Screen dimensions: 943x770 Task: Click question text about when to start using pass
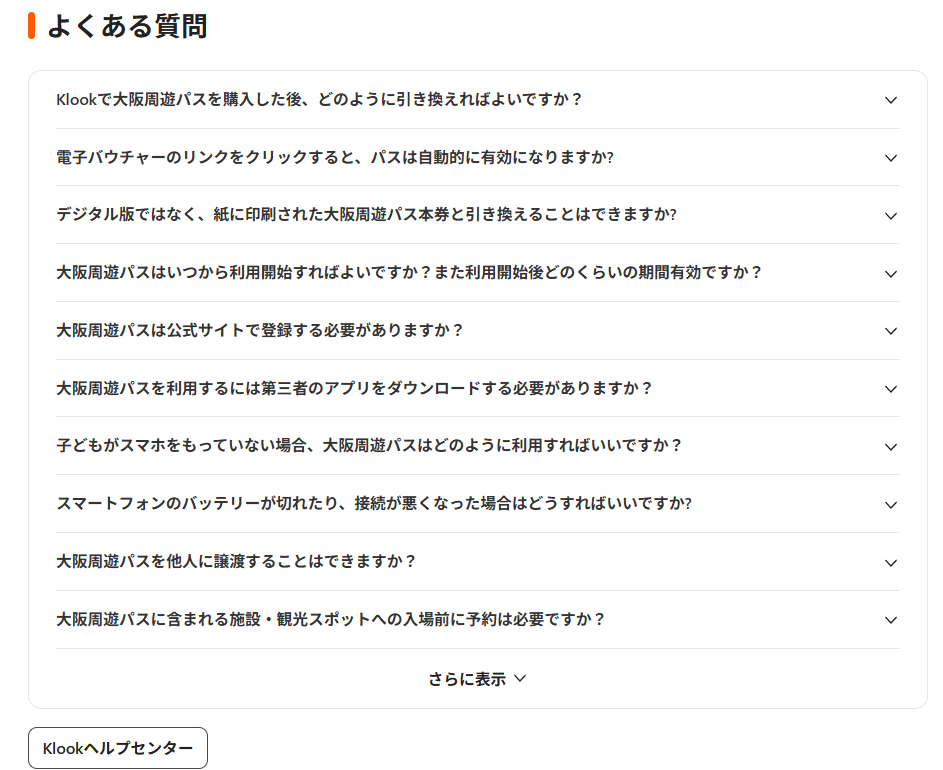pyautogui.click(x=409, y=273)
